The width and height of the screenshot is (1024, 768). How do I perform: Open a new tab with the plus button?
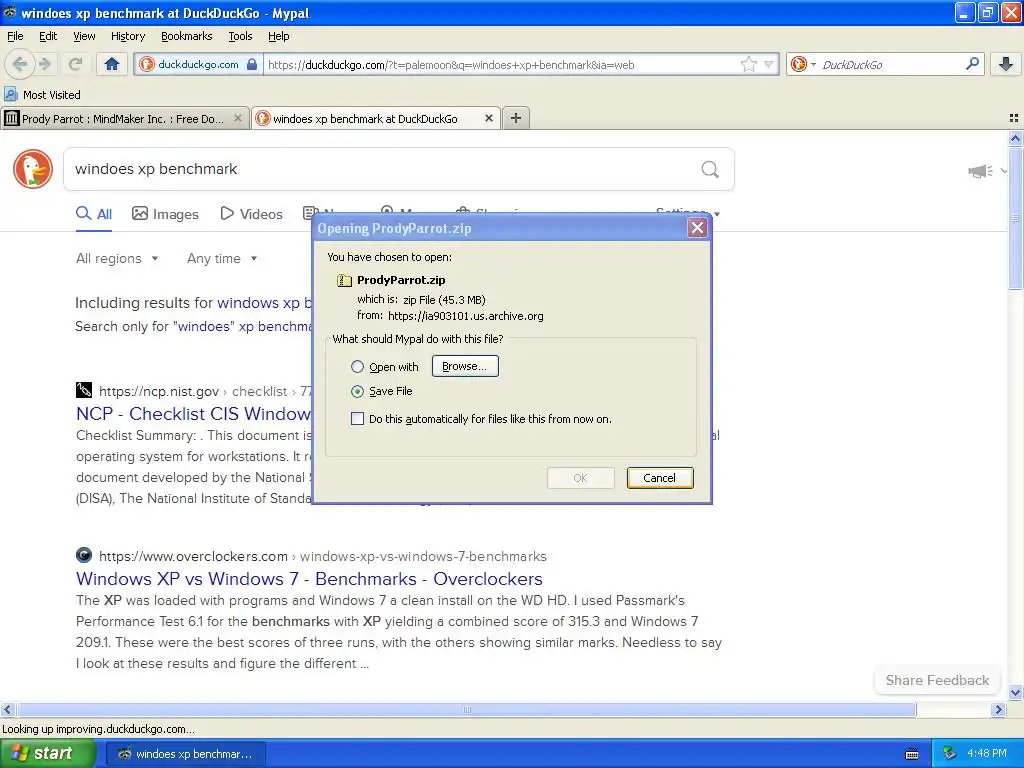click(x=516, y=118)
